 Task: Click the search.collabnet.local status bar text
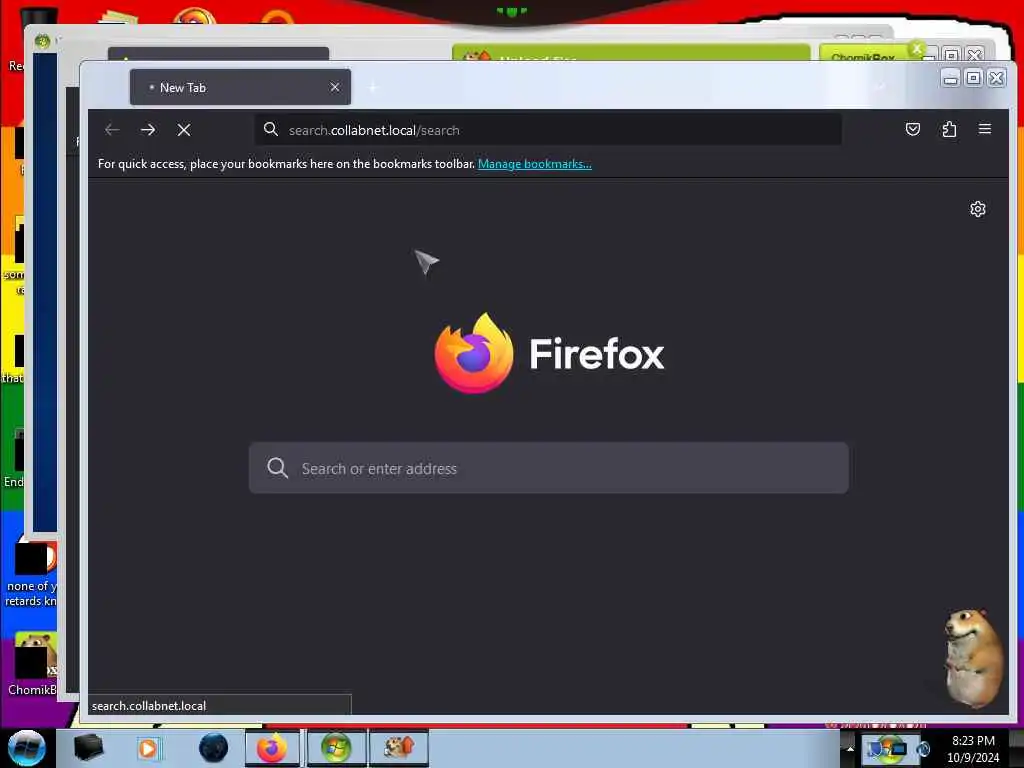tap(149, 706)
